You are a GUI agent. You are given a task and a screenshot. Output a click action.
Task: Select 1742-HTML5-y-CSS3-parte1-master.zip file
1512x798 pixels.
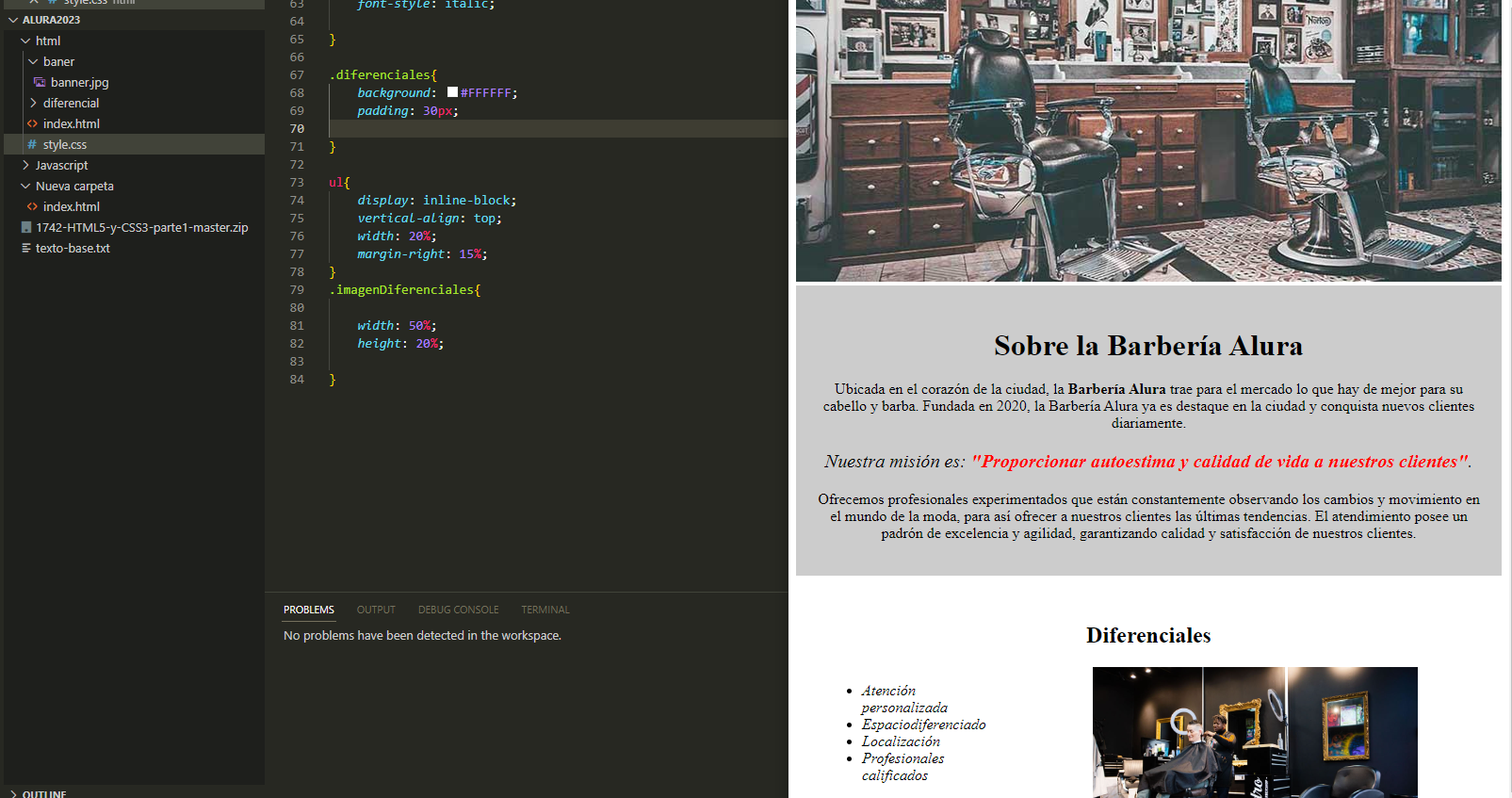pyautogui.click(x=142, y=227)
